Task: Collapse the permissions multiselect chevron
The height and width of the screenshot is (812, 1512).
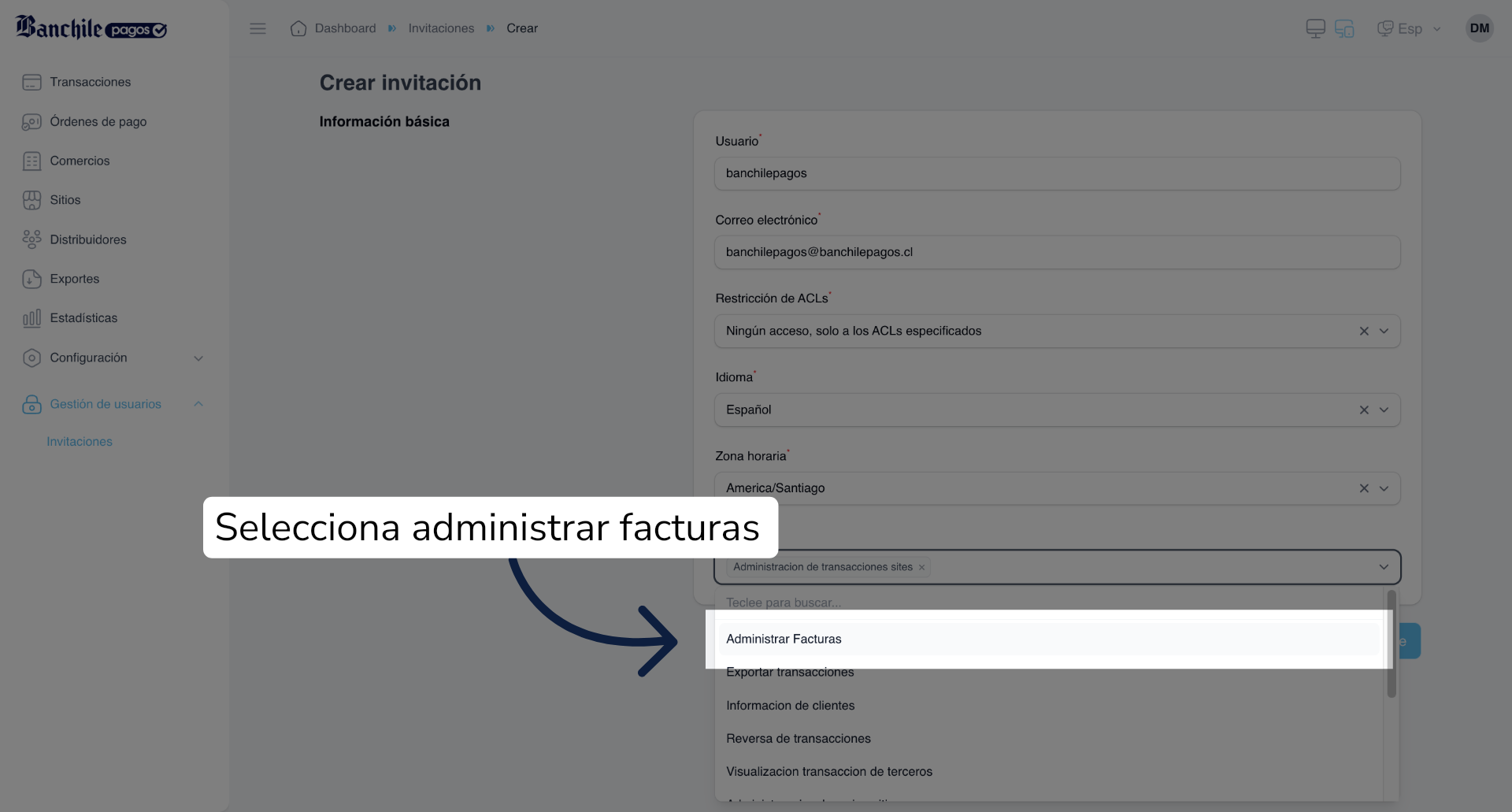Action: pos(1384,567)
